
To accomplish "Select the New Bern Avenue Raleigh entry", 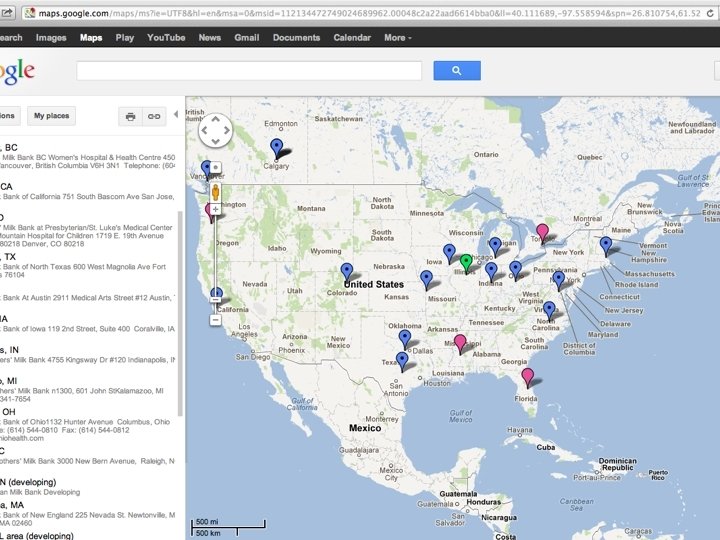I will pos(87,456).
